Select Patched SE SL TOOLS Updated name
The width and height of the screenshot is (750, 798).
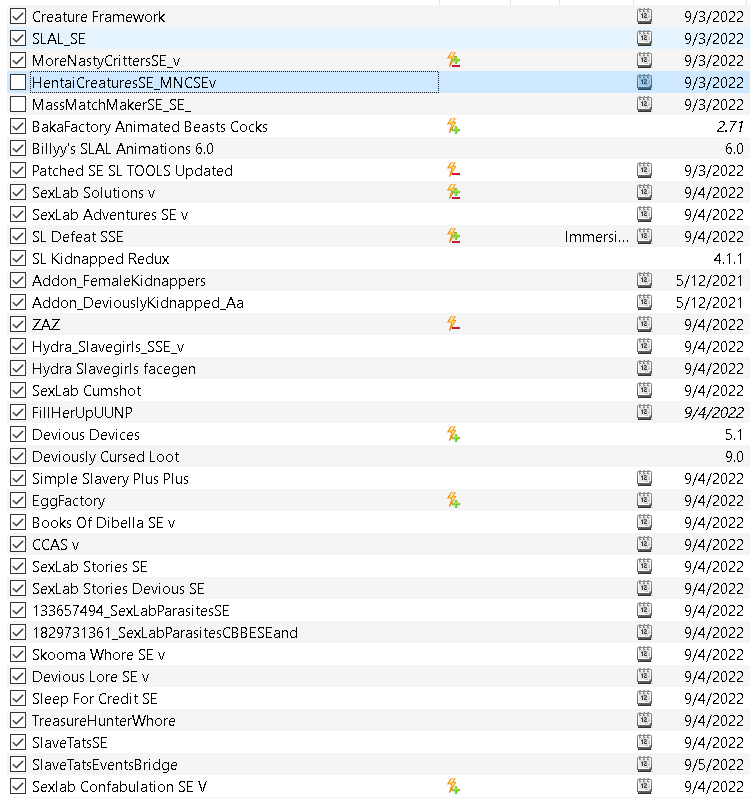[132, 170]
